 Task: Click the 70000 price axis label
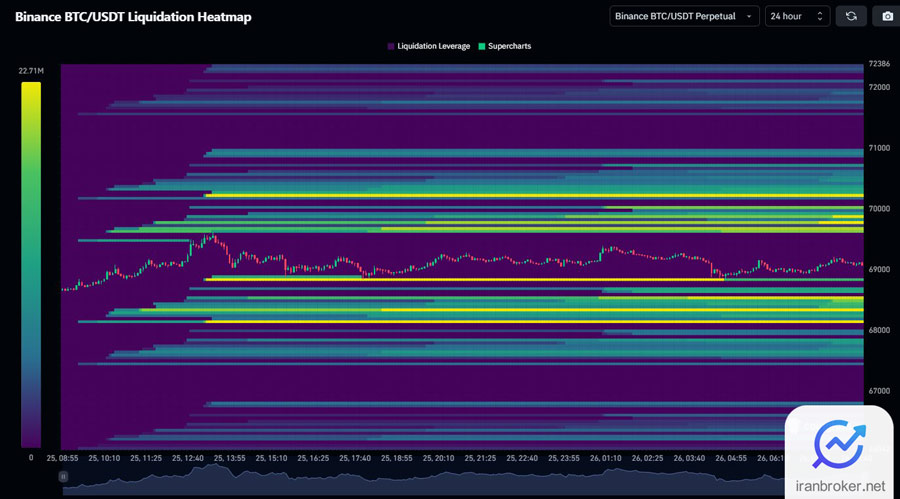879,209
